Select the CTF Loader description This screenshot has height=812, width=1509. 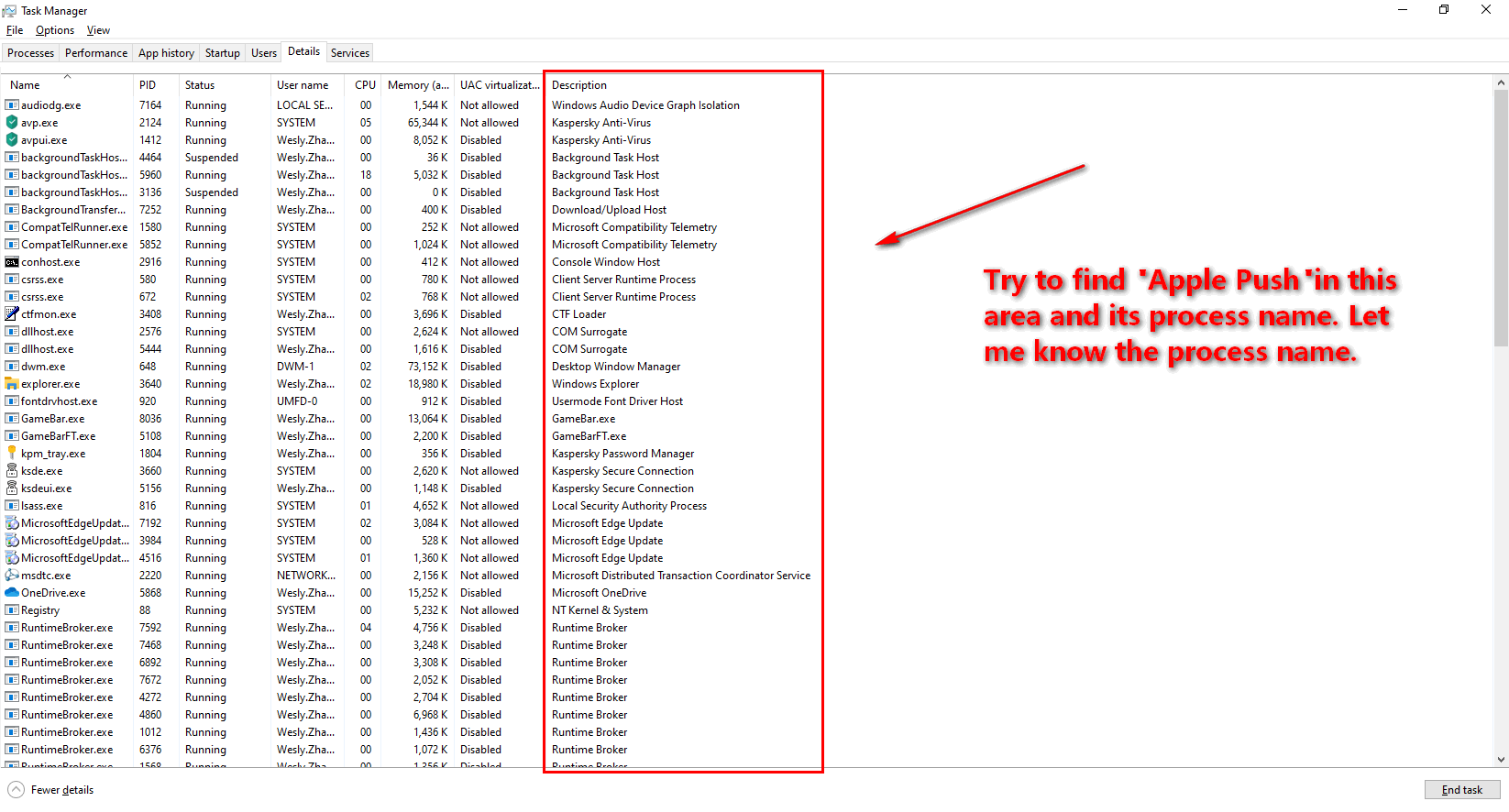[578, 314]
